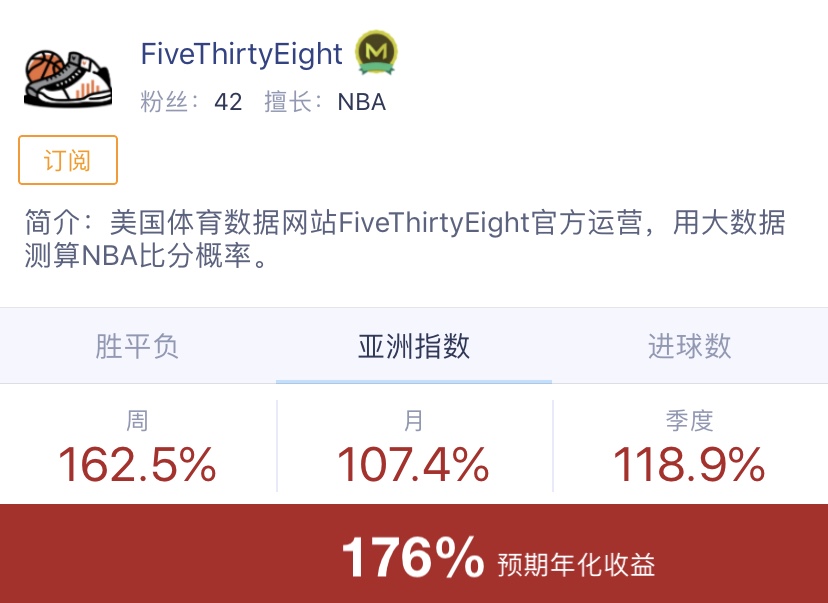Open the FiveThirtyEight profile name
Image resolution: width=828 pixels, height=603 pixels.
coord(242,53)
